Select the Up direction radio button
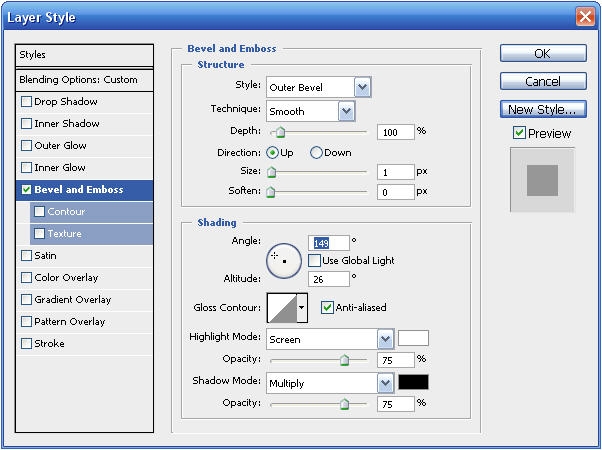Image resolution: width=602 pixels, height=450 pixels. coord(272,153)
